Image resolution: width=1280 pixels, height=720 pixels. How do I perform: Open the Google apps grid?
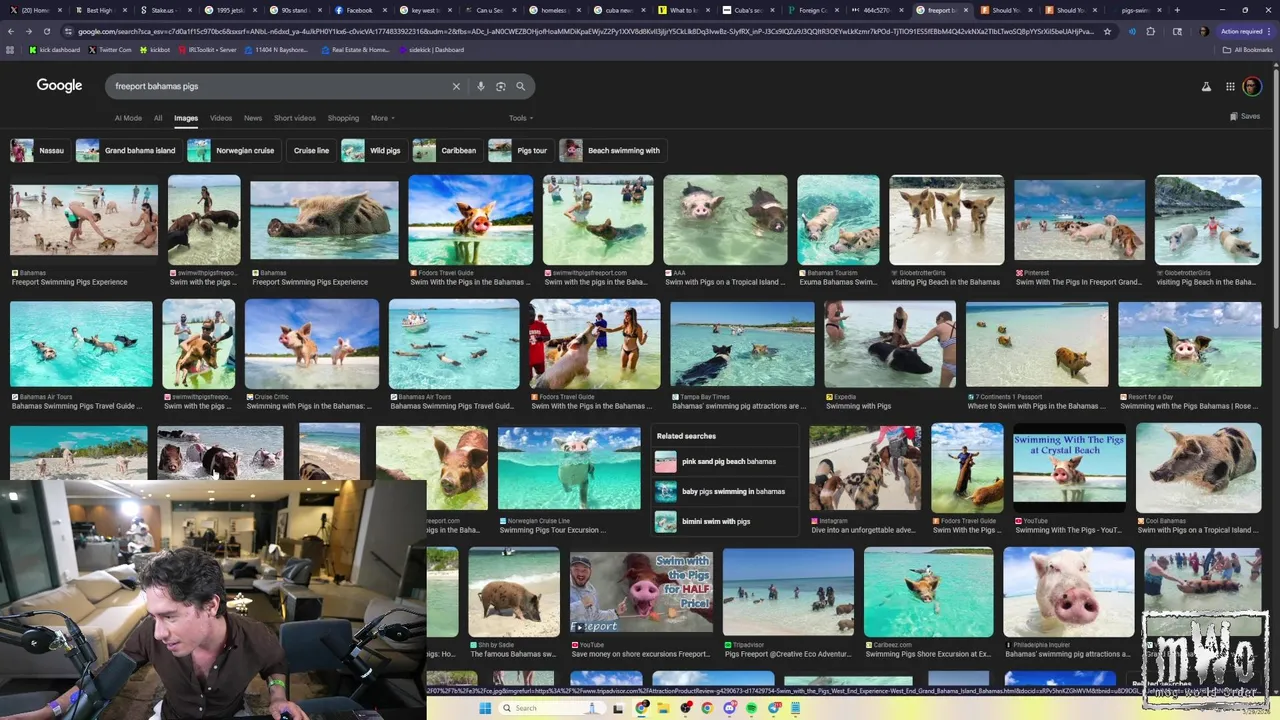[x=1230, y=87]
